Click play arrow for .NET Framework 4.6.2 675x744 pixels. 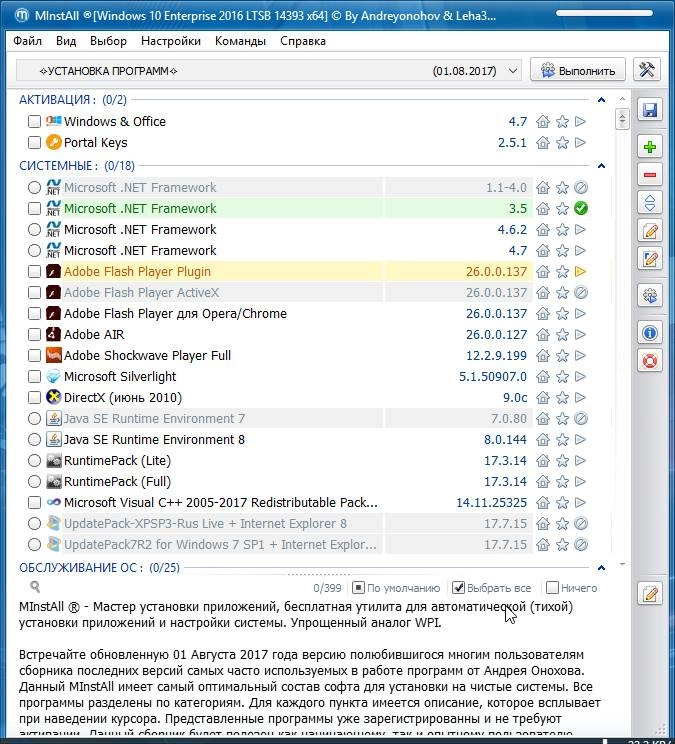coord(580,230)
